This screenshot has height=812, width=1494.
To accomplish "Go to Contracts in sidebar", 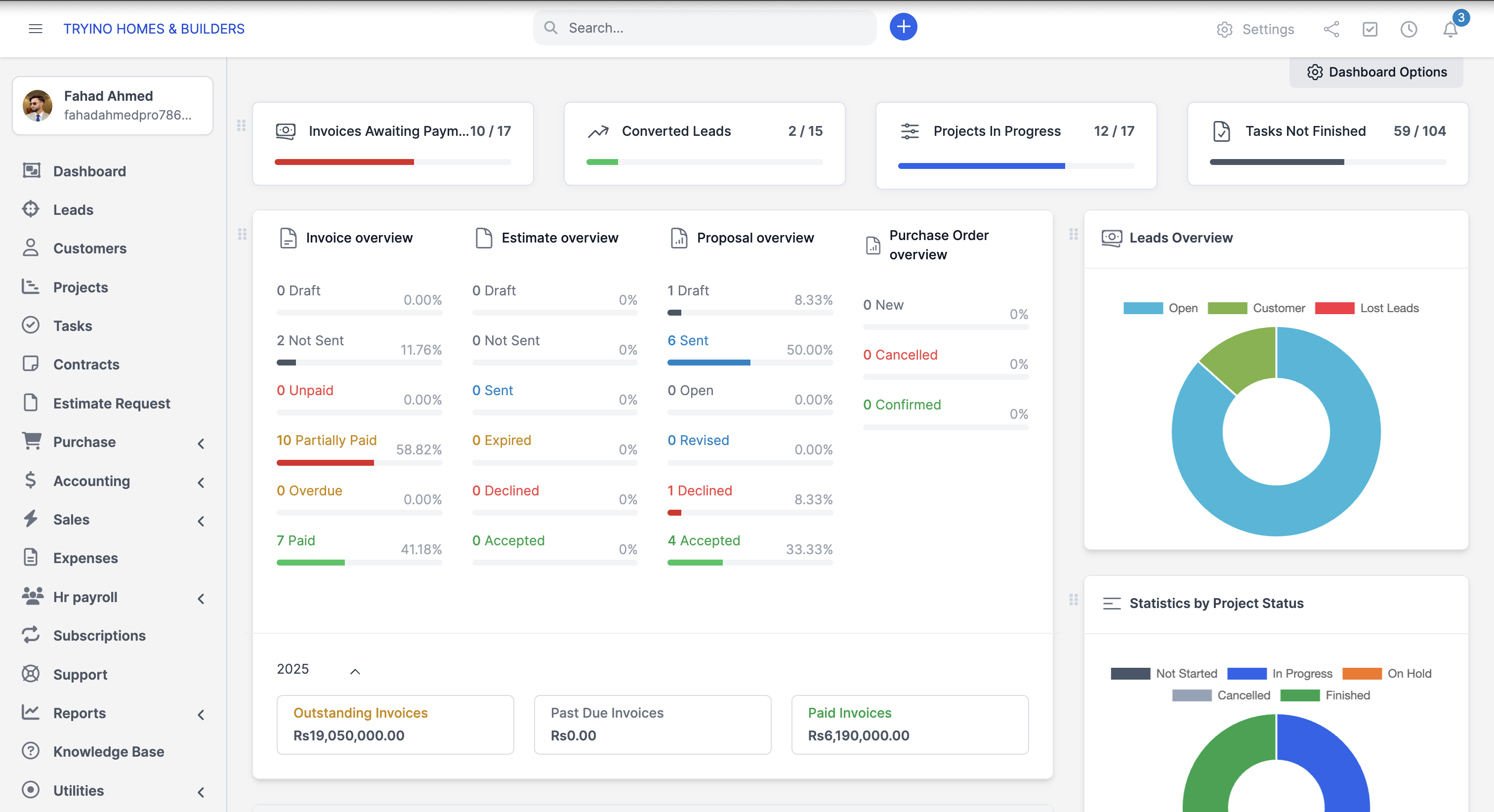I will coord(86,364).
